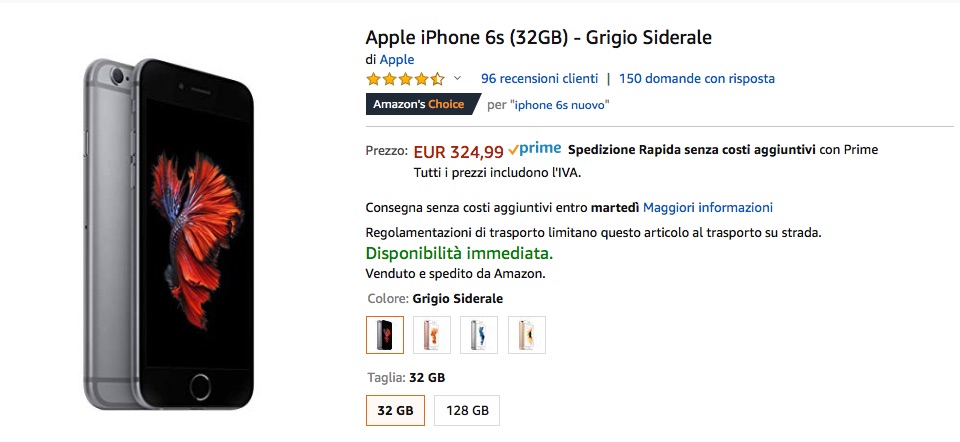Click the EUR 324,99 price
Screen dimensions: 960x442
coord(458,152)
